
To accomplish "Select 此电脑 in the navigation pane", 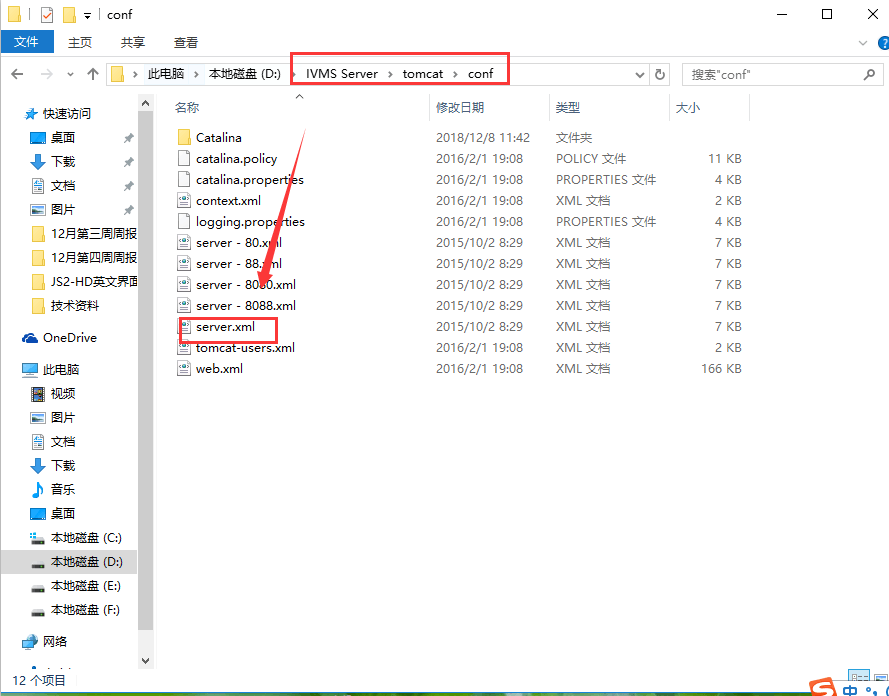I will point(61,370).
